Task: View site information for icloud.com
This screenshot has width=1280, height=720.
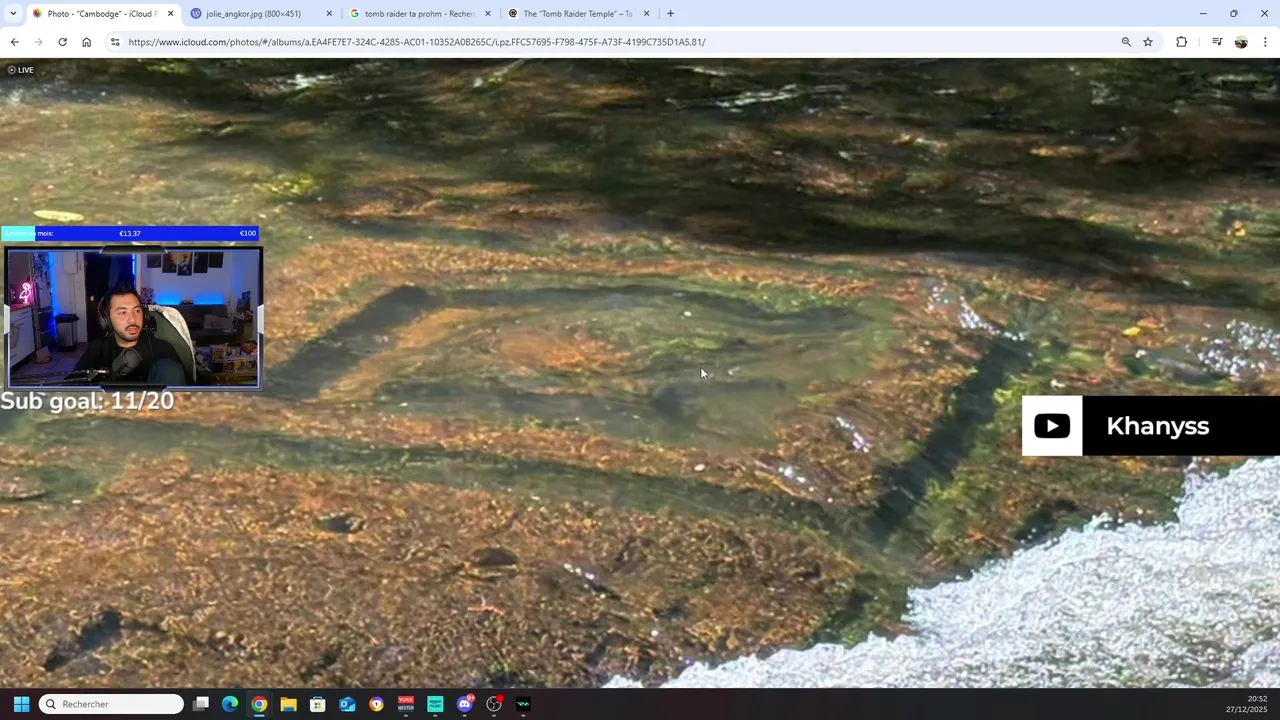Action: click(x=115, y=42)
